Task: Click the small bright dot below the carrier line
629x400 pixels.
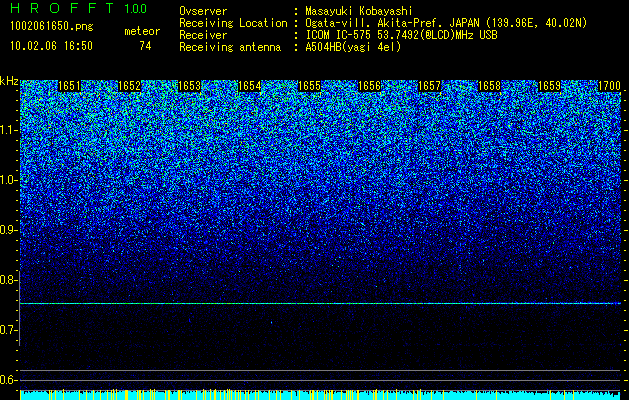Action: click(272, 322)
